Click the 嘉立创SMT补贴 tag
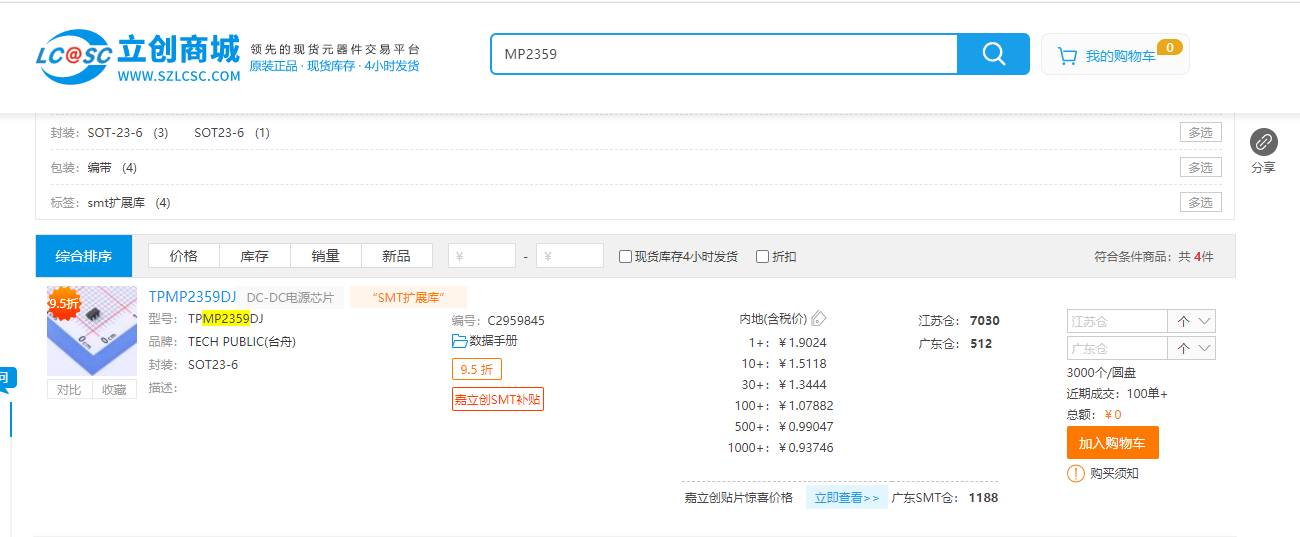This screenshot has width=1300, height=537. tap(498, 399)
